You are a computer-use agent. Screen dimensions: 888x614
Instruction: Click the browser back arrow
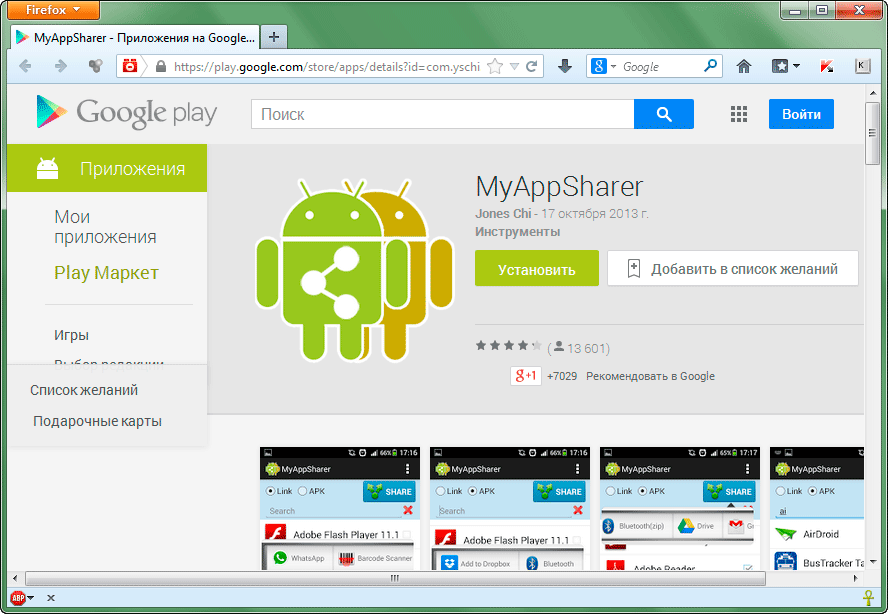tap(26, 67)
